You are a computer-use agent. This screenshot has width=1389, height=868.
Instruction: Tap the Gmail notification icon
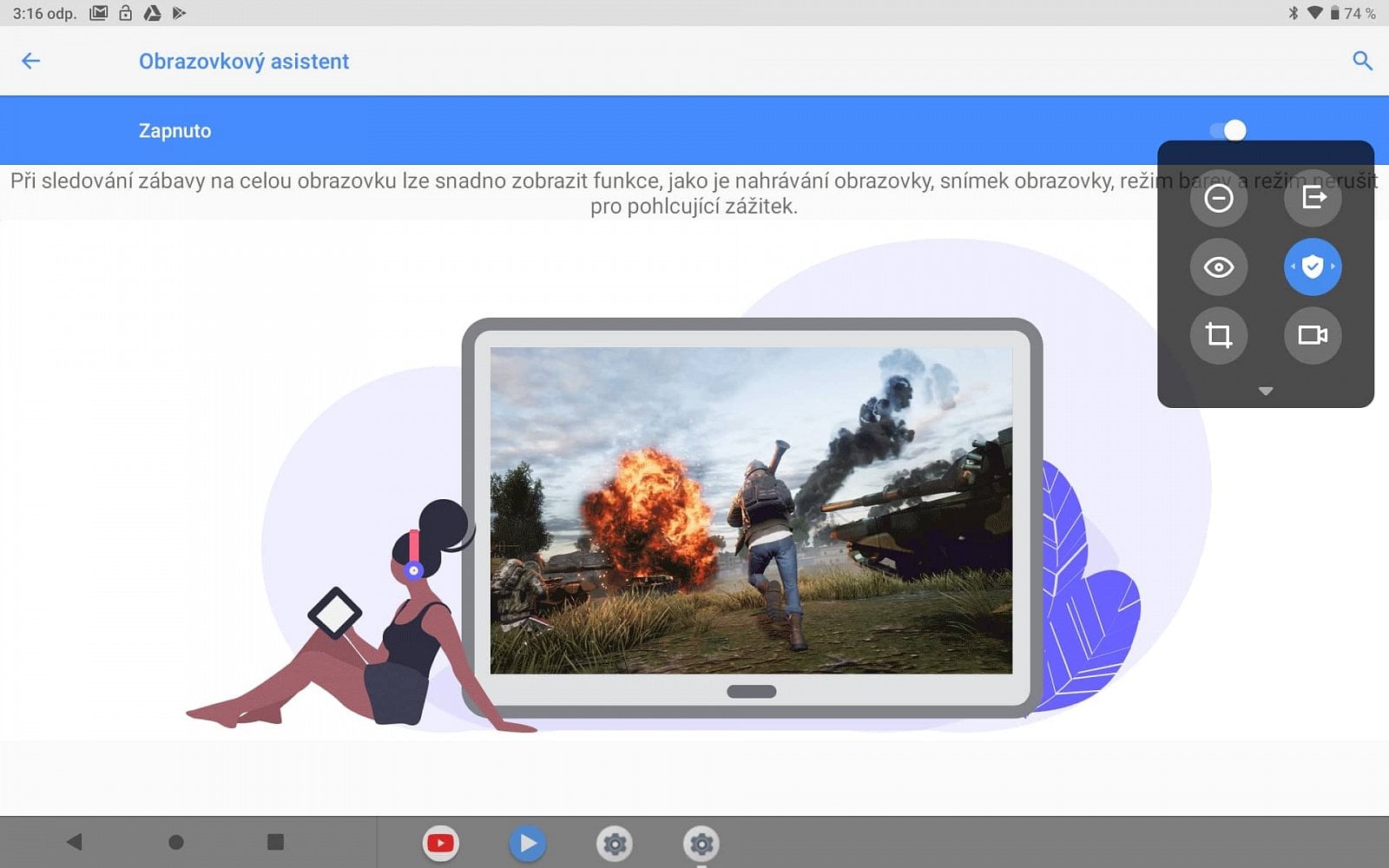tap(99, 13)
